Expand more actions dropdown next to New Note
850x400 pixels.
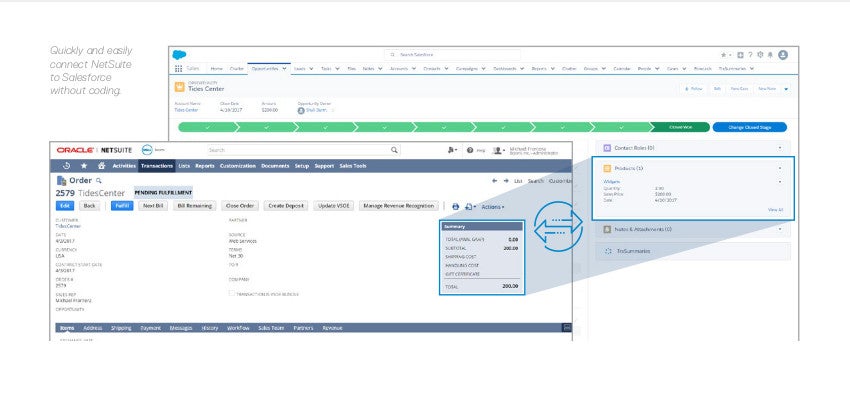[x=786, y=88]
